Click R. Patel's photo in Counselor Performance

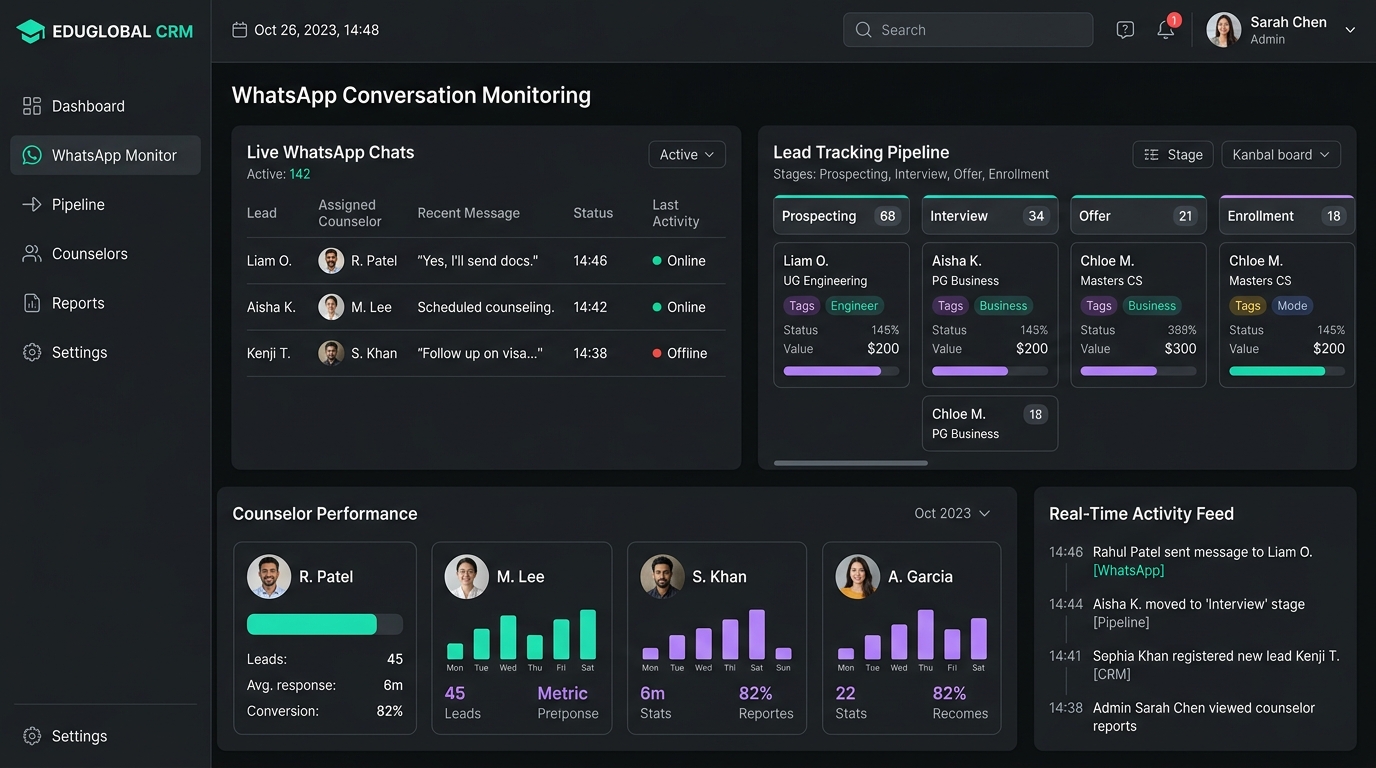tap(269, 577)
